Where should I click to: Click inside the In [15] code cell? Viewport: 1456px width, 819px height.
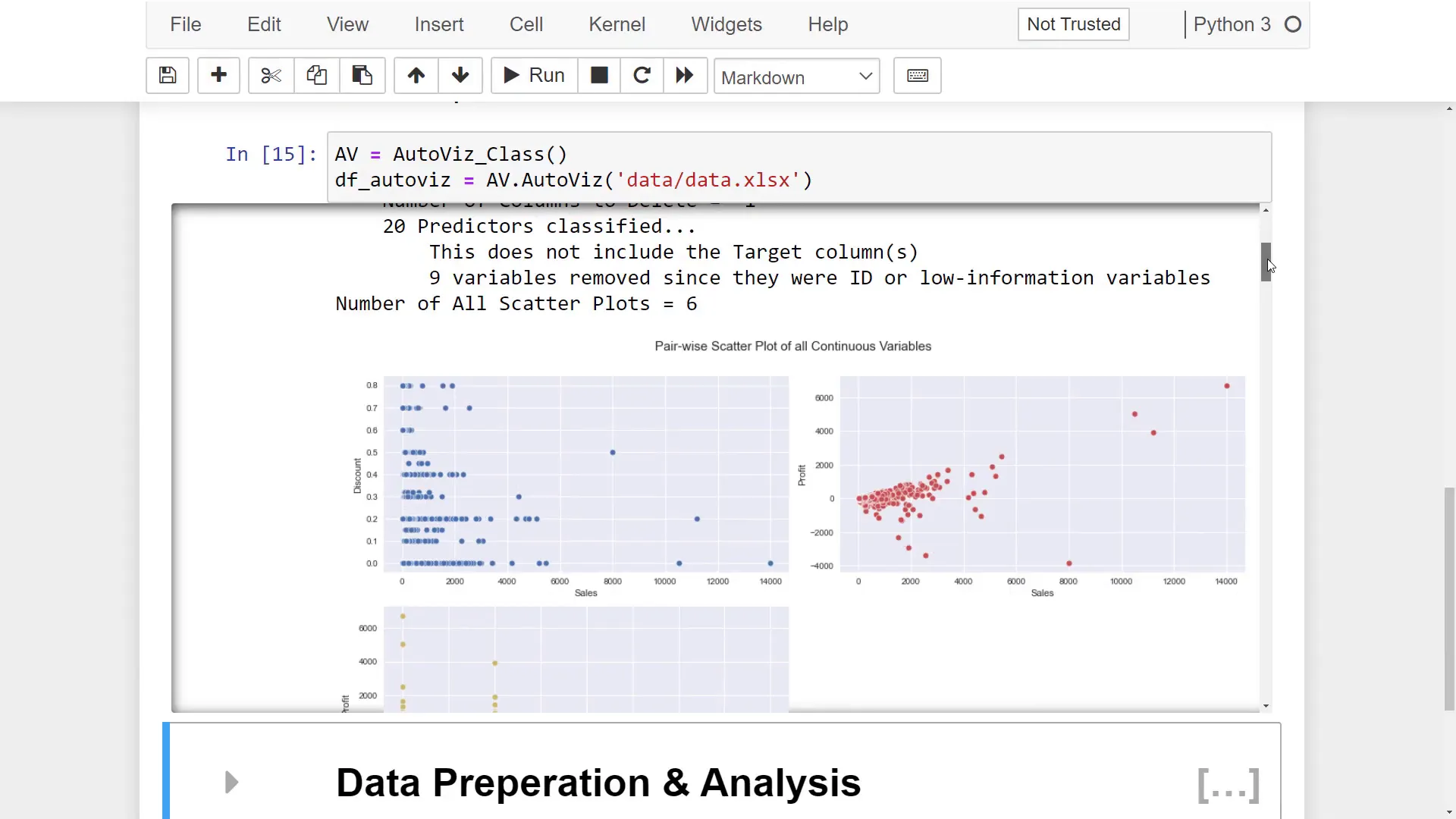tap(796, 167)
